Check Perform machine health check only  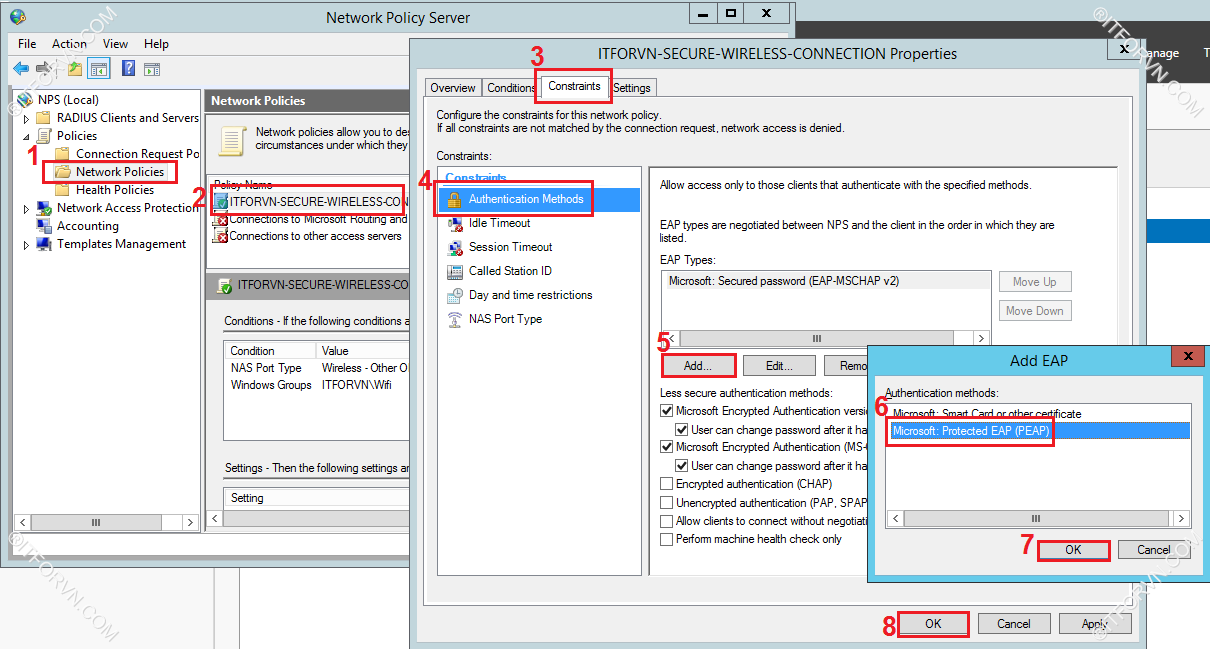click(x=667, y=539)
